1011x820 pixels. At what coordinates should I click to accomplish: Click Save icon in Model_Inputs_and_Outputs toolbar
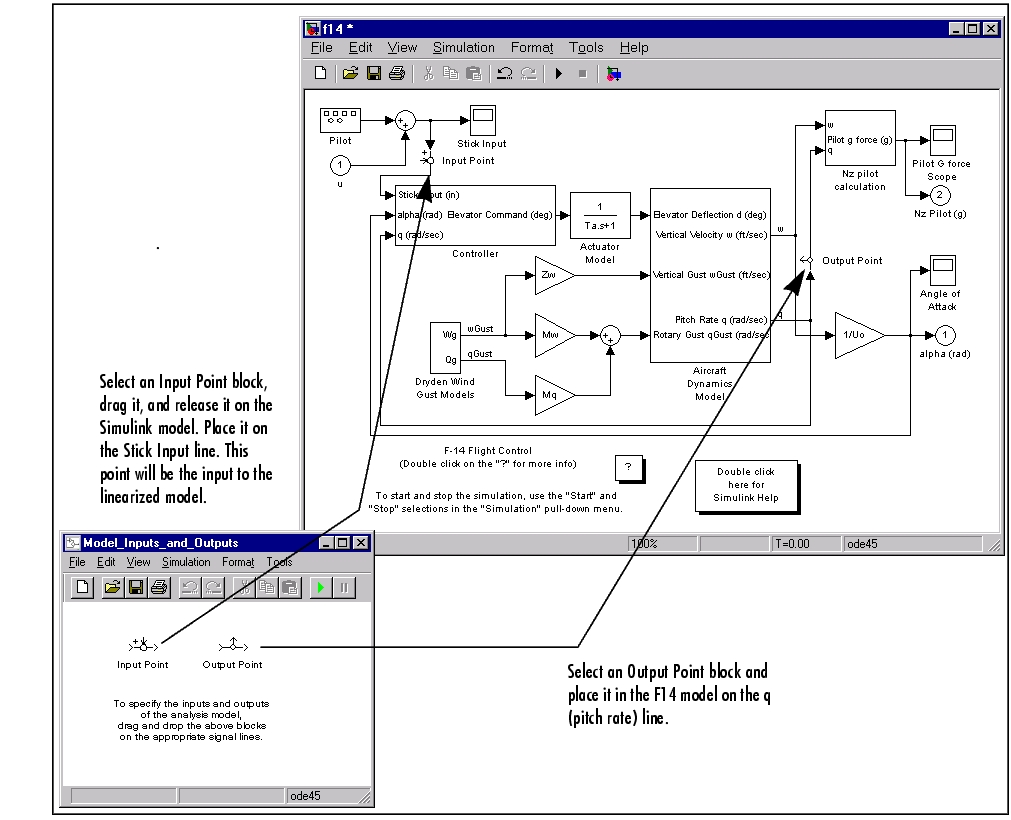[x=136, y=587]
